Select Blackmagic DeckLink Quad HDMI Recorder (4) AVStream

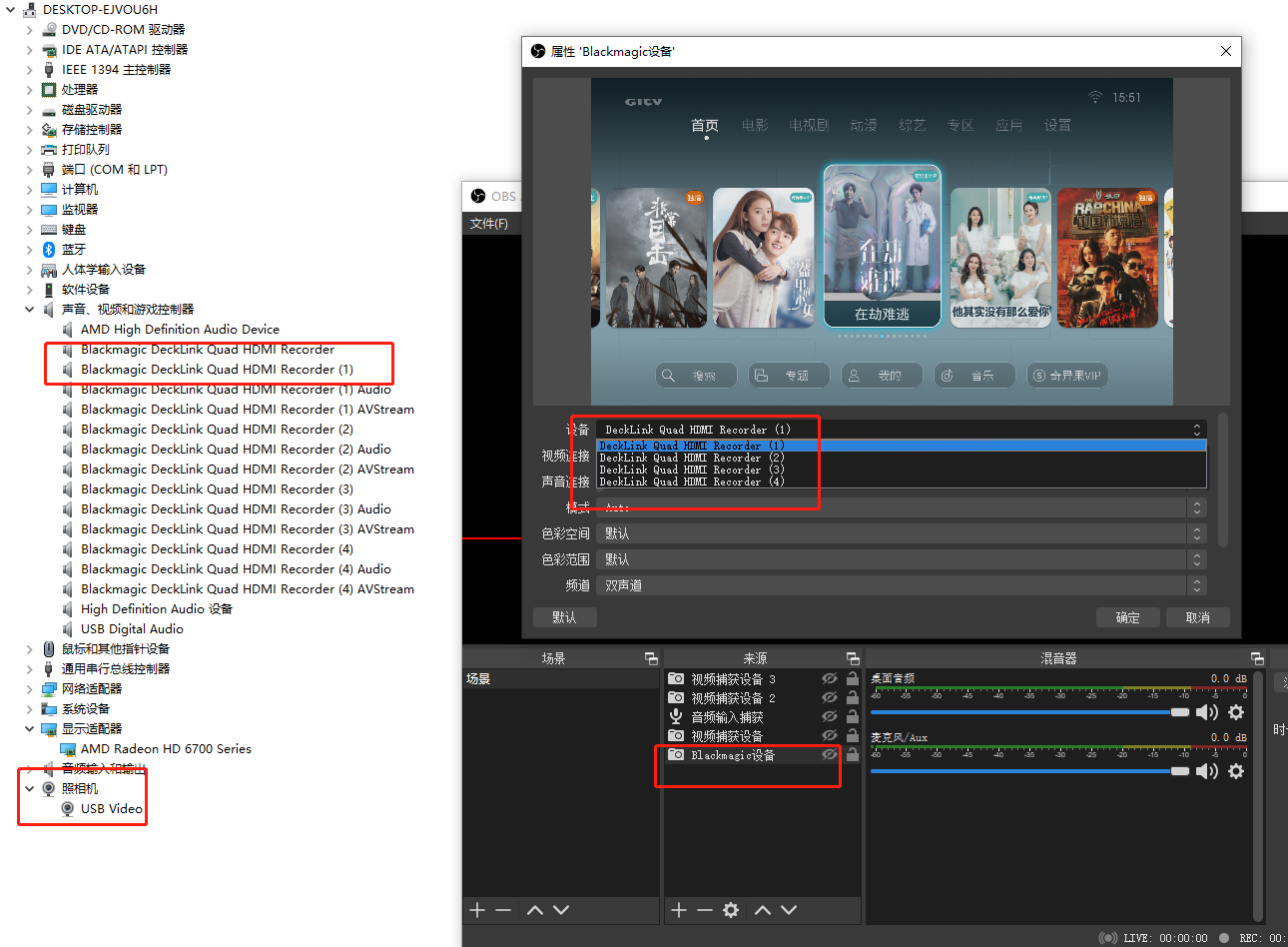[248, 589]
